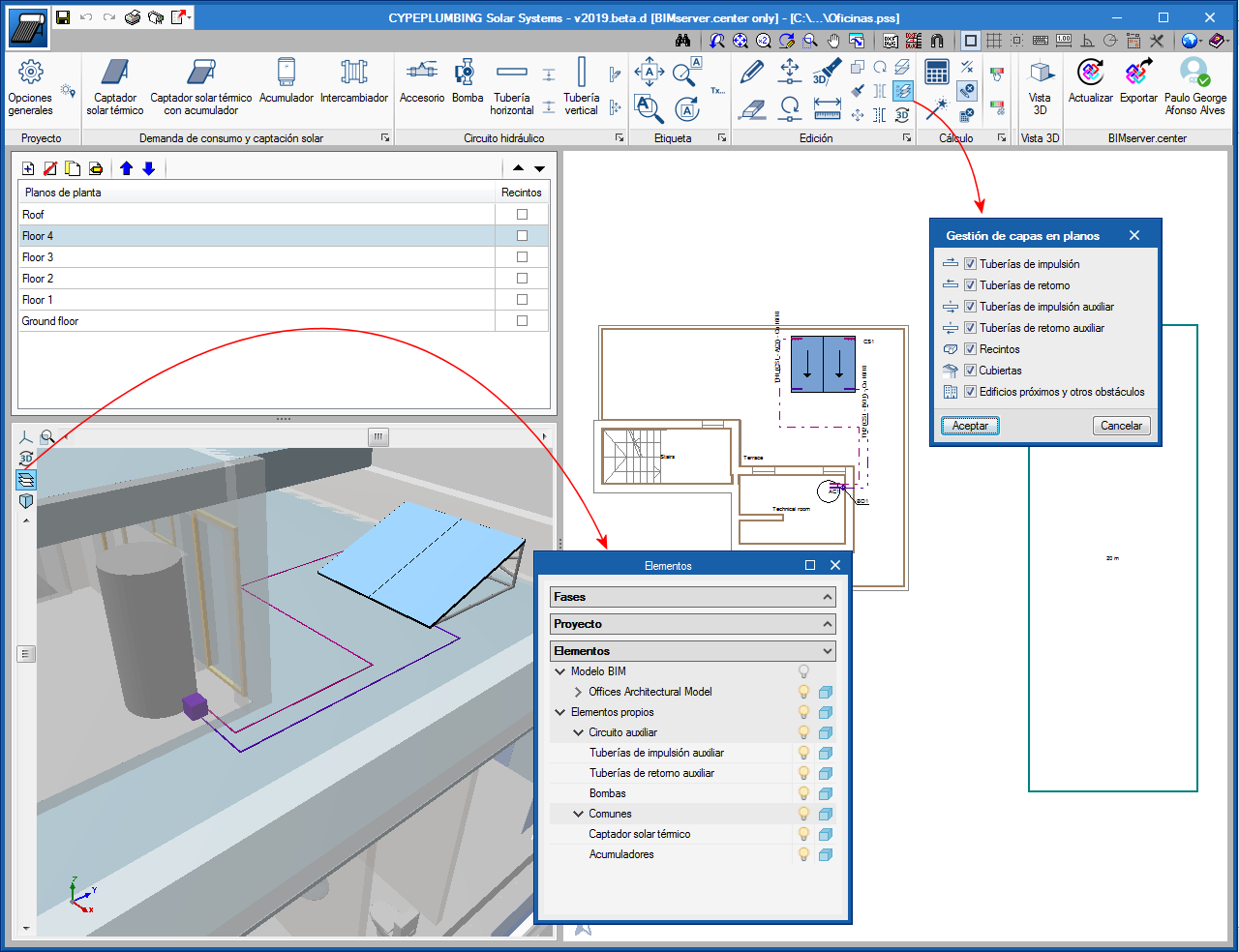
Task: Maximize the Elementos panel
Action: (810, 565)
